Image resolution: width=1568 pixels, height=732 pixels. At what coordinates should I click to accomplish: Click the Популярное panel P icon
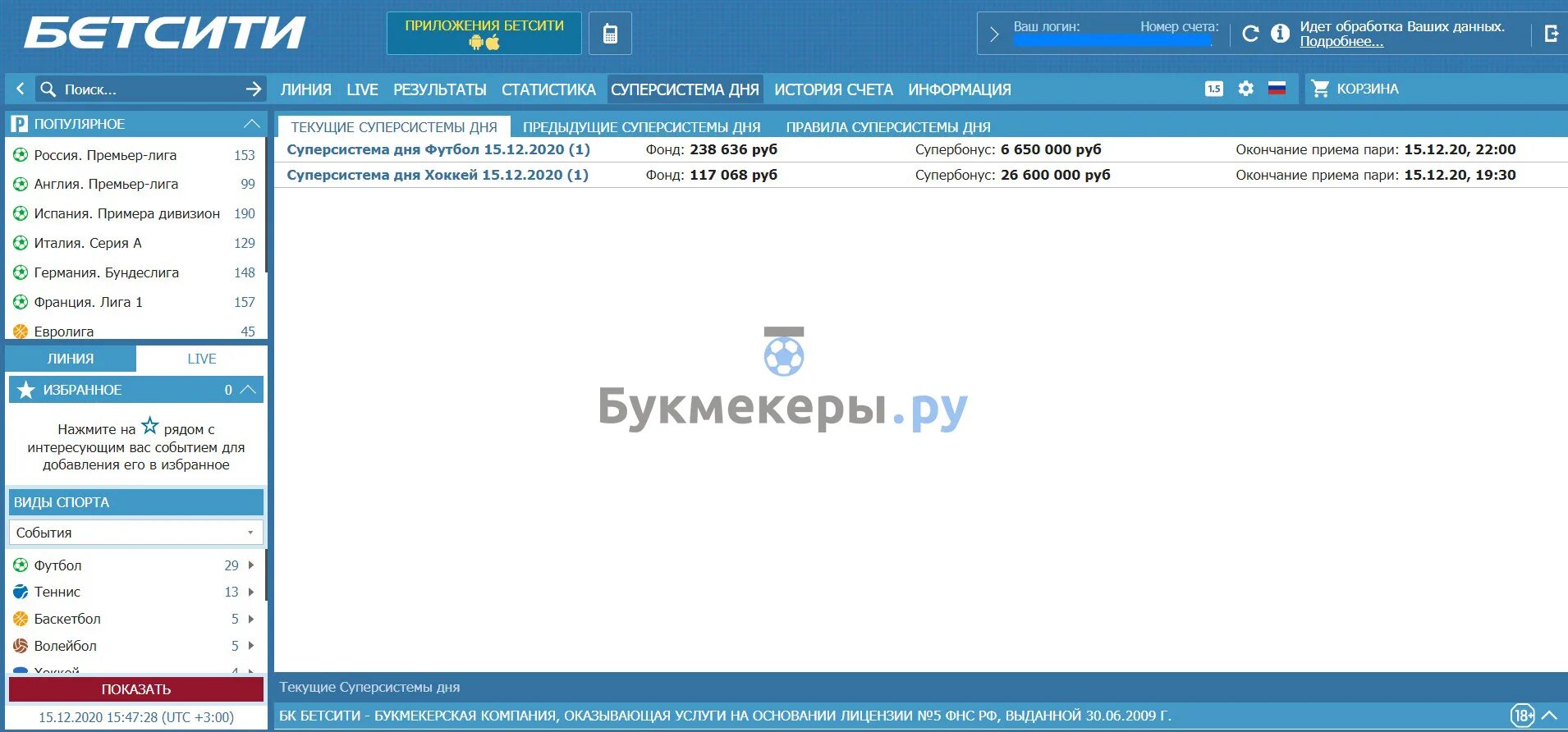coord(19,124)
